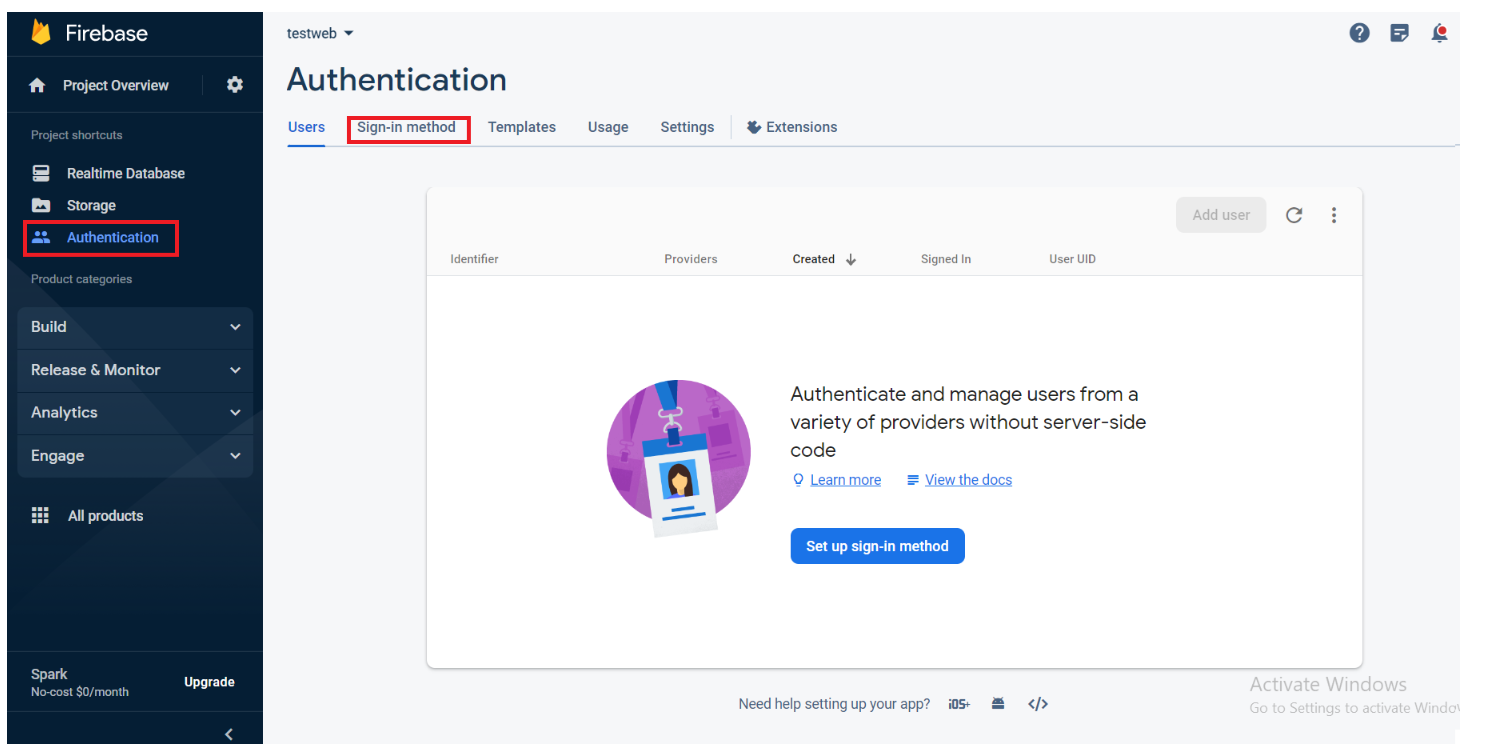Open the Learn more link
The width and height of the screenshot is (1485, 748).
[845, 480]
